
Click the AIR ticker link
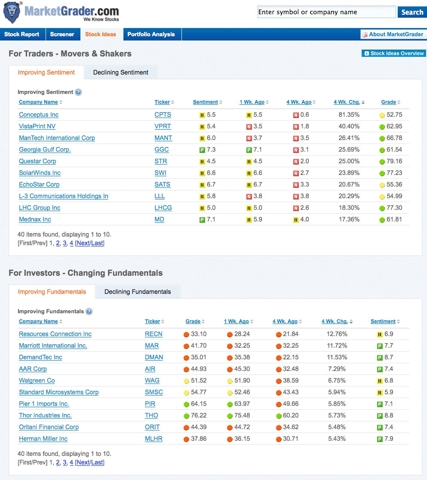pyautogui.click(x=150, y=369)
